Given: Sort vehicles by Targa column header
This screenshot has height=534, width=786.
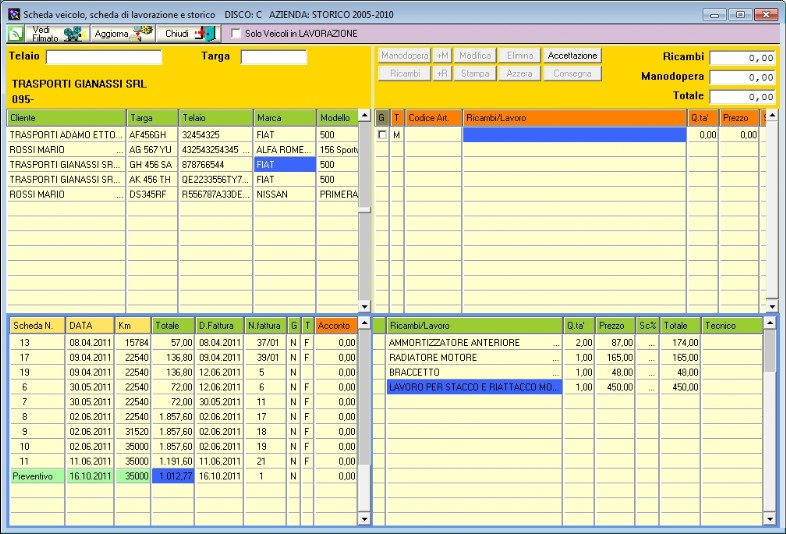Looking at the screenshot, I should (x=152, y=118).
